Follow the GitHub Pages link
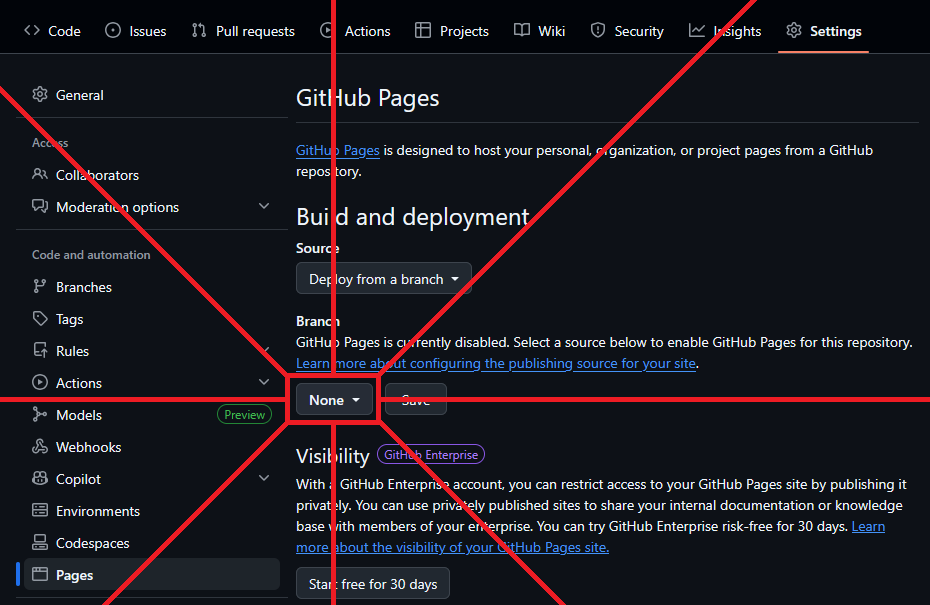 tap(337, 151)
